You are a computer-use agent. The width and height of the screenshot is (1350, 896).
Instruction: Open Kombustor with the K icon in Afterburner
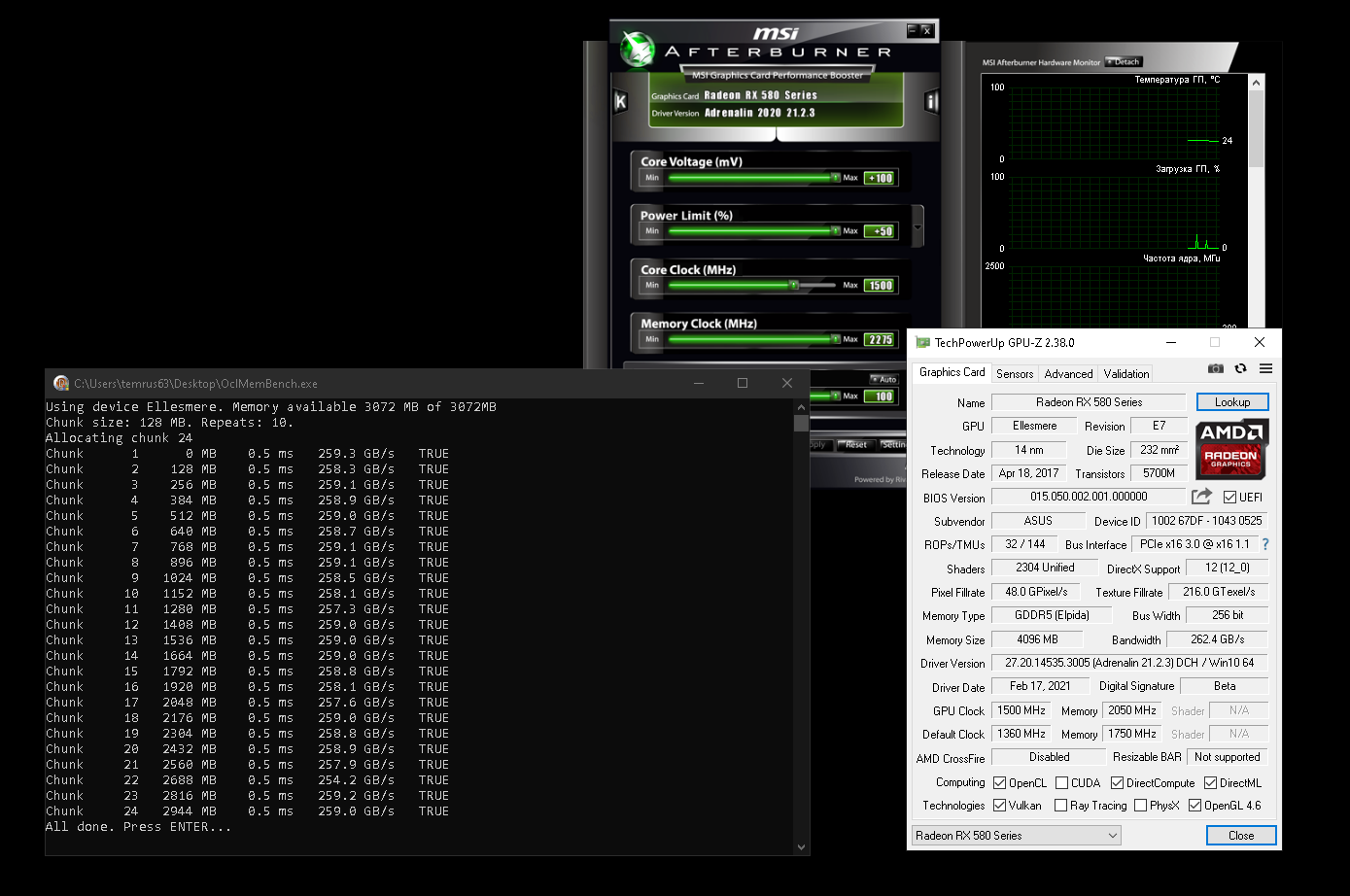click(621, 101)
